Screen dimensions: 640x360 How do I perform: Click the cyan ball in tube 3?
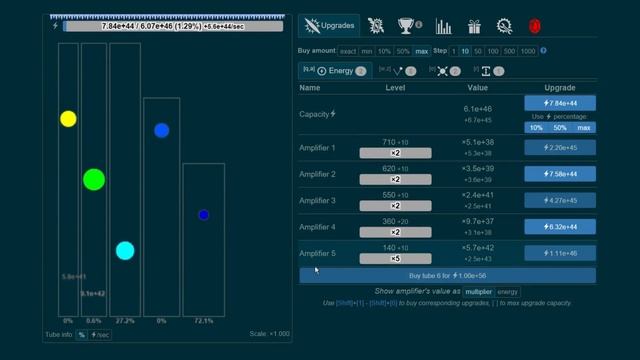point(125,251)
